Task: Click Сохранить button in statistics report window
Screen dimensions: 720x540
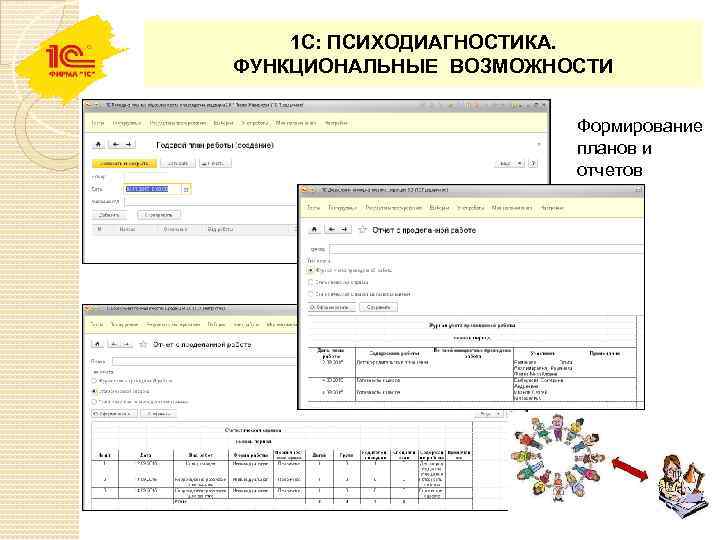Action: click(159, 414)
